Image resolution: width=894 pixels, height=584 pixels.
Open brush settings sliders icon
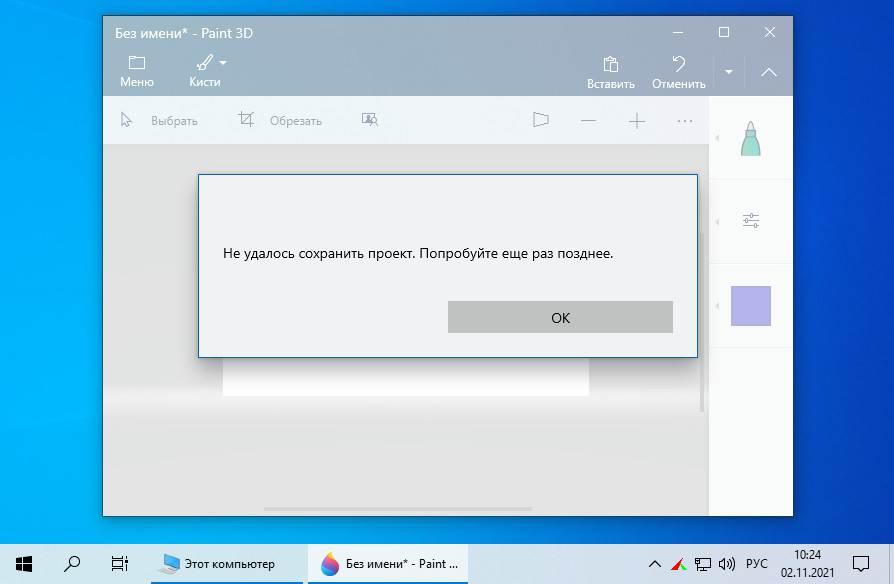click(751, 220)
